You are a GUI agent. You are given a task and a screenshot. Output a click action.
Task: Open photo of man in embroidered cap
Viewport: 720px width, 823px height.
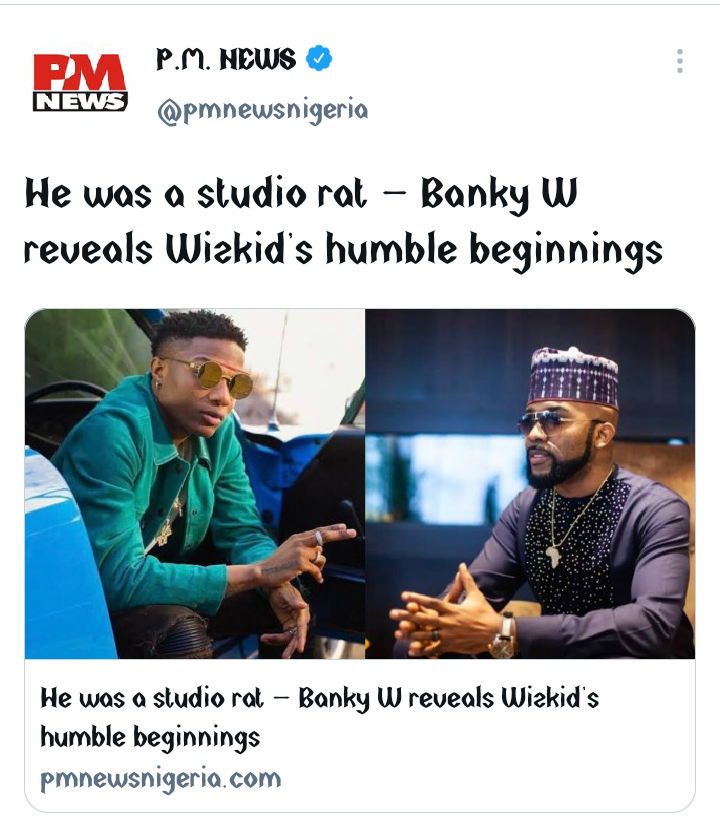pyautogui.click(x=530, y=483)
